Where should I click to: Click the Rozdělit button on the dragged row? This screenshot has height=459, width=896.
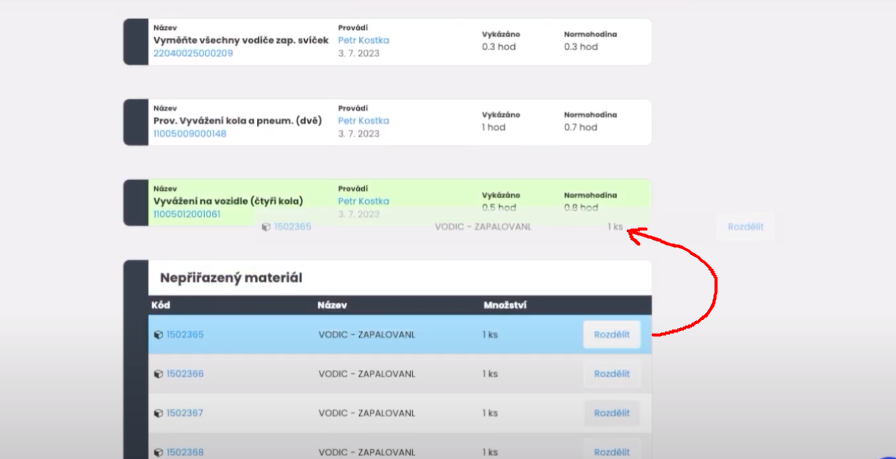pyautogui.click(x=745, y=227)
